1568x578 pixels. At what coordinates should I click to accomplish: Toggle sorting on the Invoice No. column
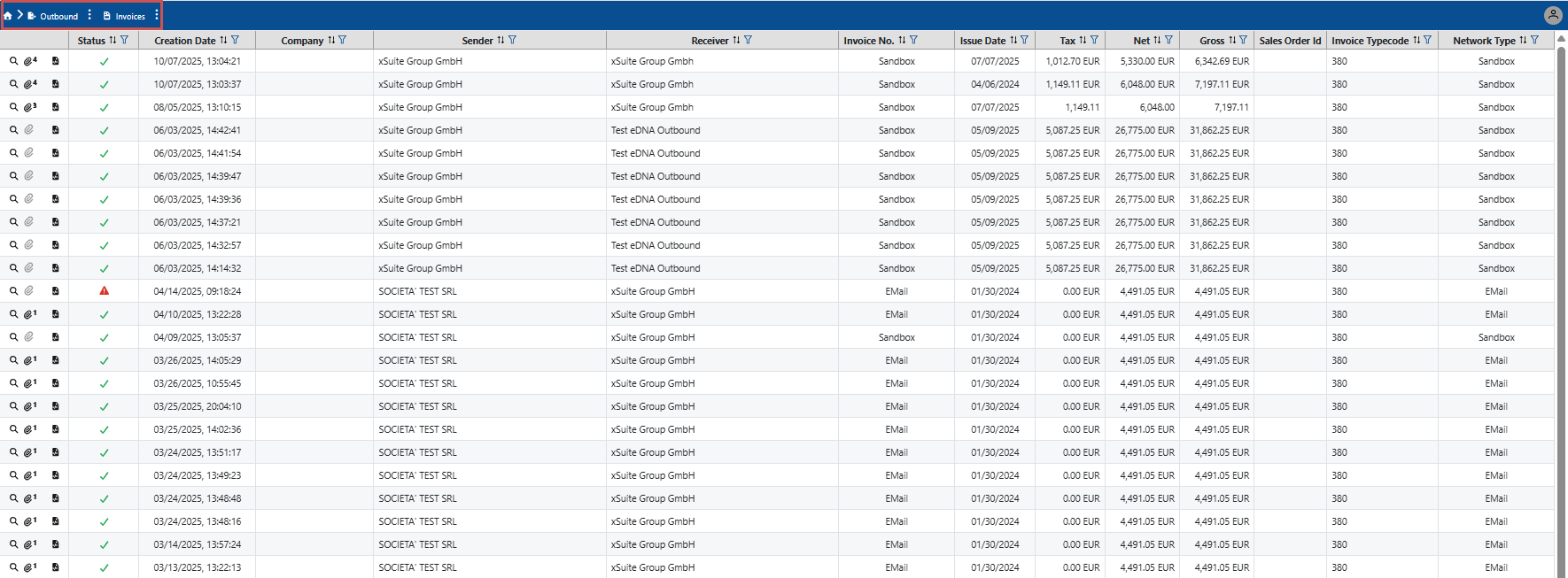[902, 40]
